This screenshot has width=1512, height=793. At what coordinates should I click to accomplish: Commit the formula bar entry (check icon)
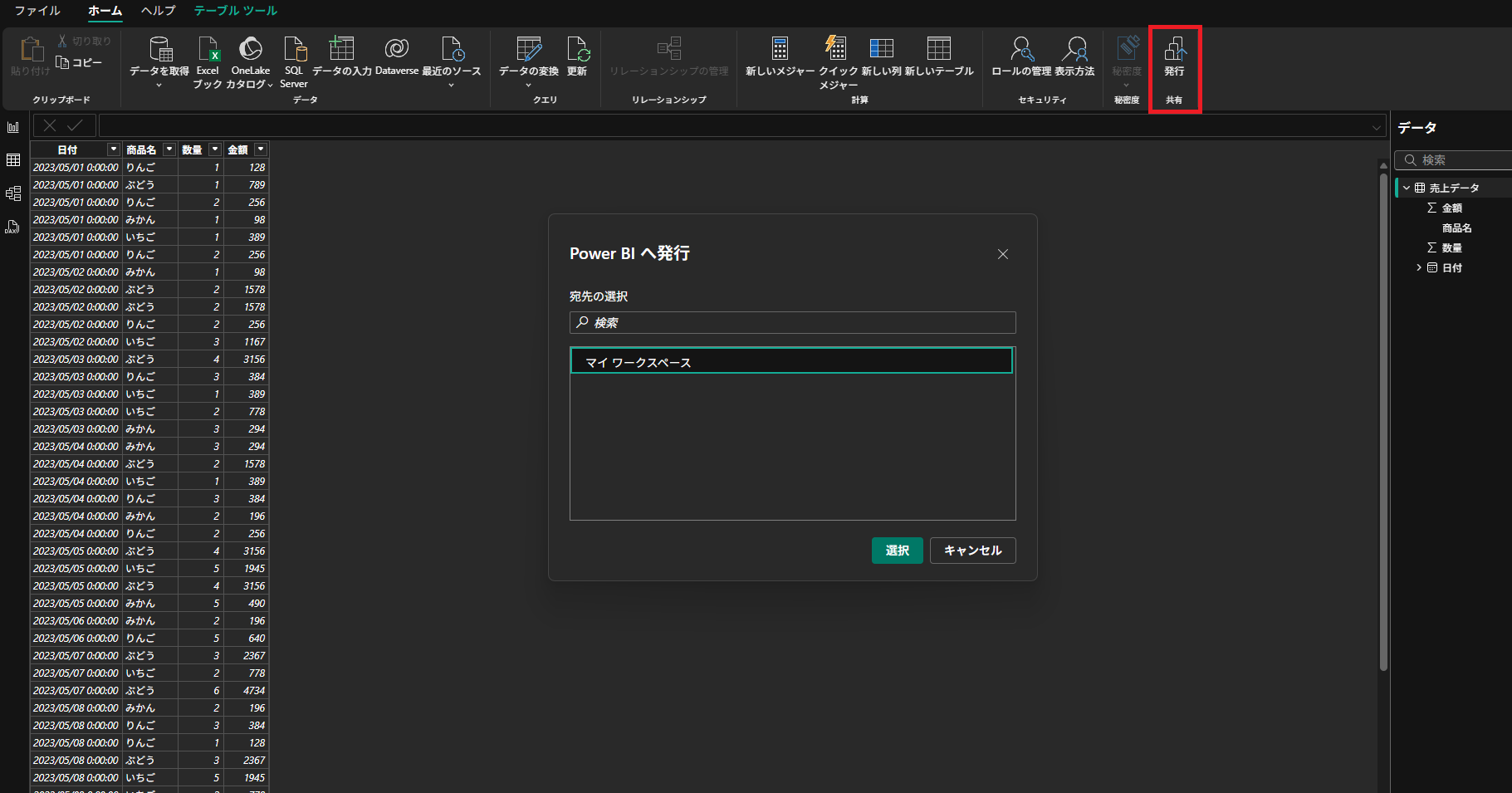(75, 125)
